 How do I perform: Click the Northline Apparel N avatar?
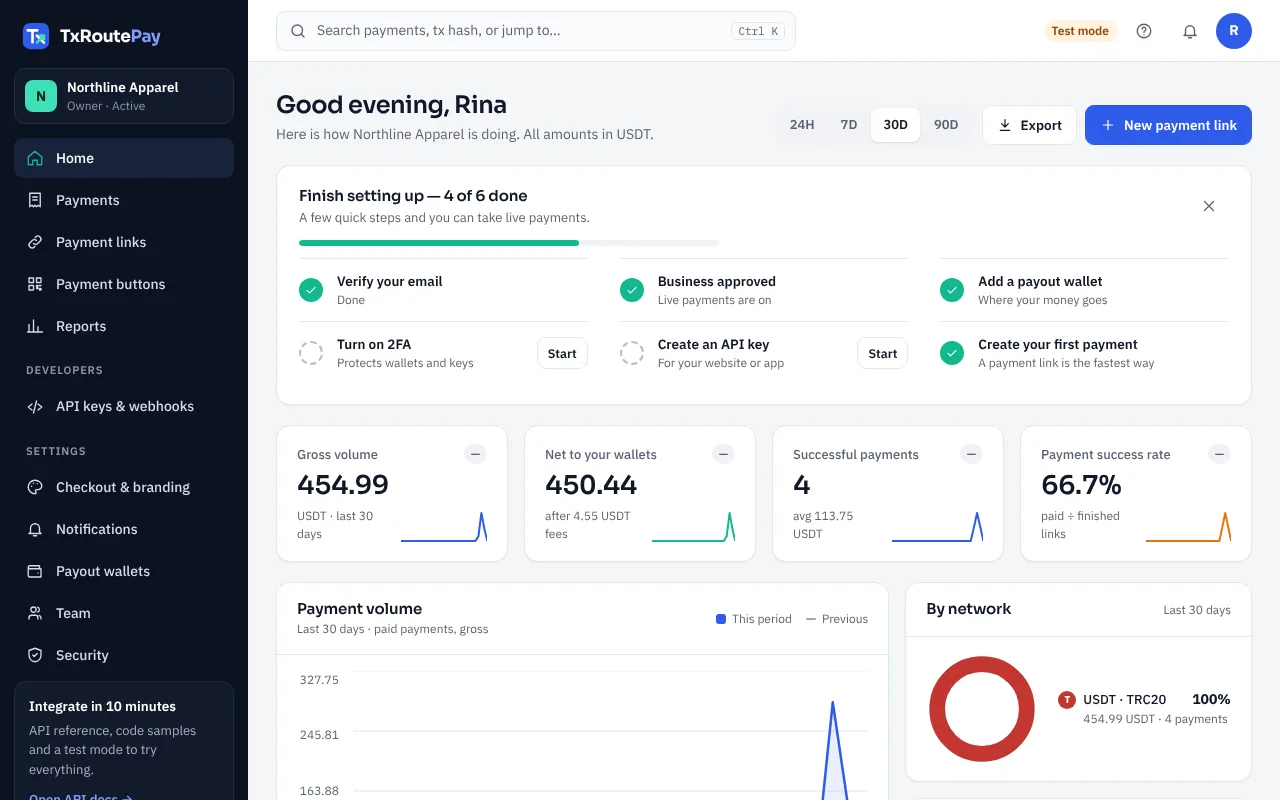point(41,96)
